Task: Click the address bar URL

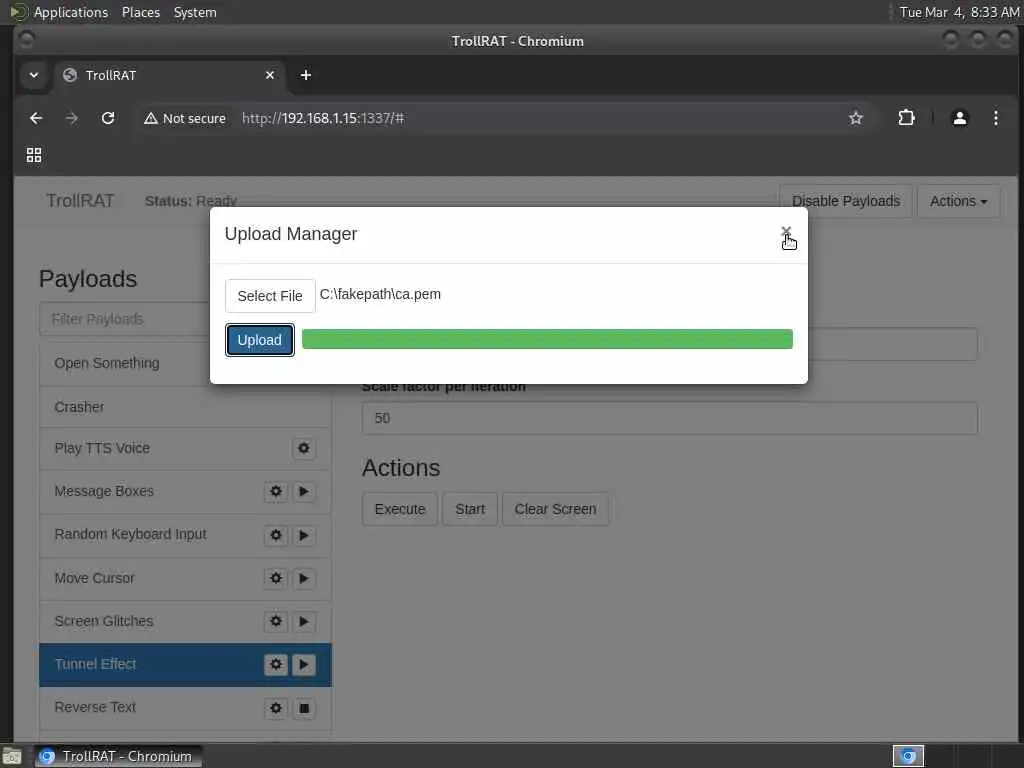Action: (323, 118)
